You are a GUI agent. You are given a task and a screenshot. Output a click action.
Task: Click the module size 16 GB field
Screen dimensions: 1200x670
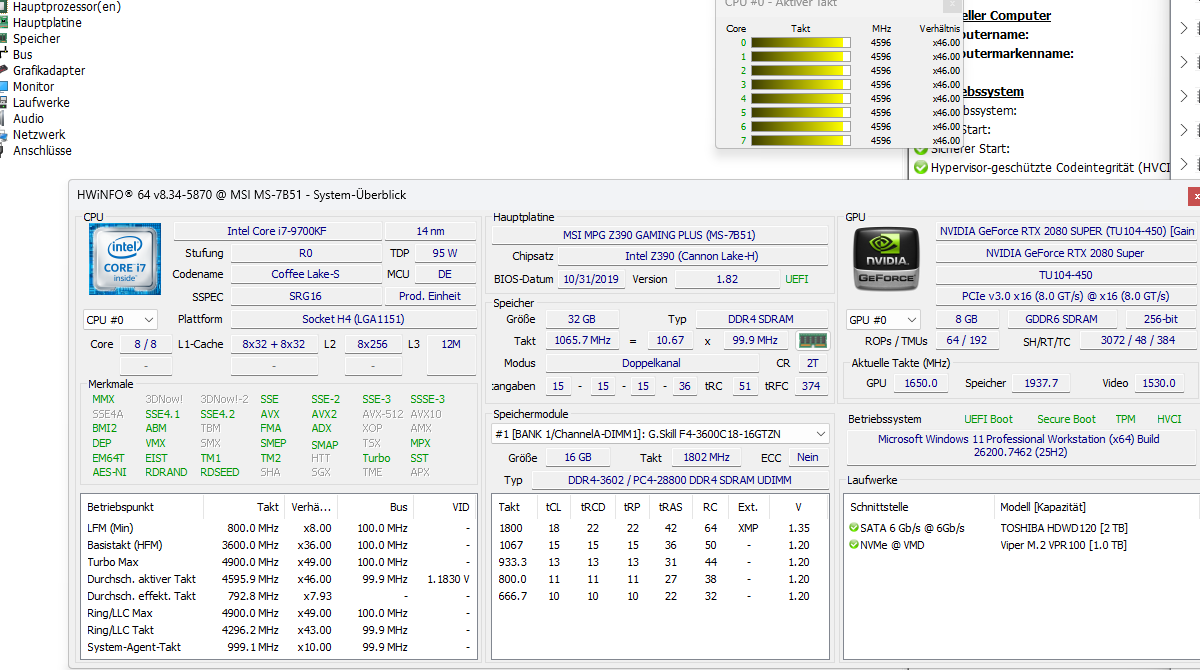pos(578,457)
